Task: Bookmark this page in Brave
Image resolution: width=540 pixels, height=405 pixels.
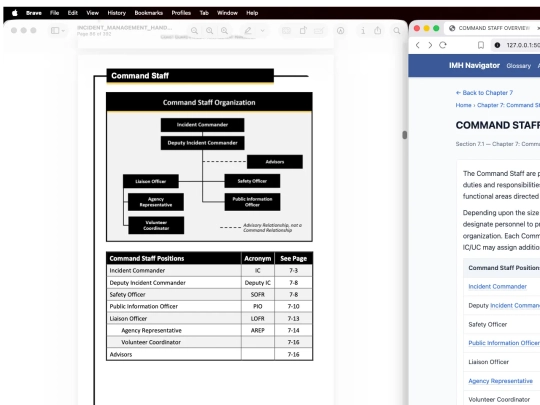Action: [x=481, y=45]
